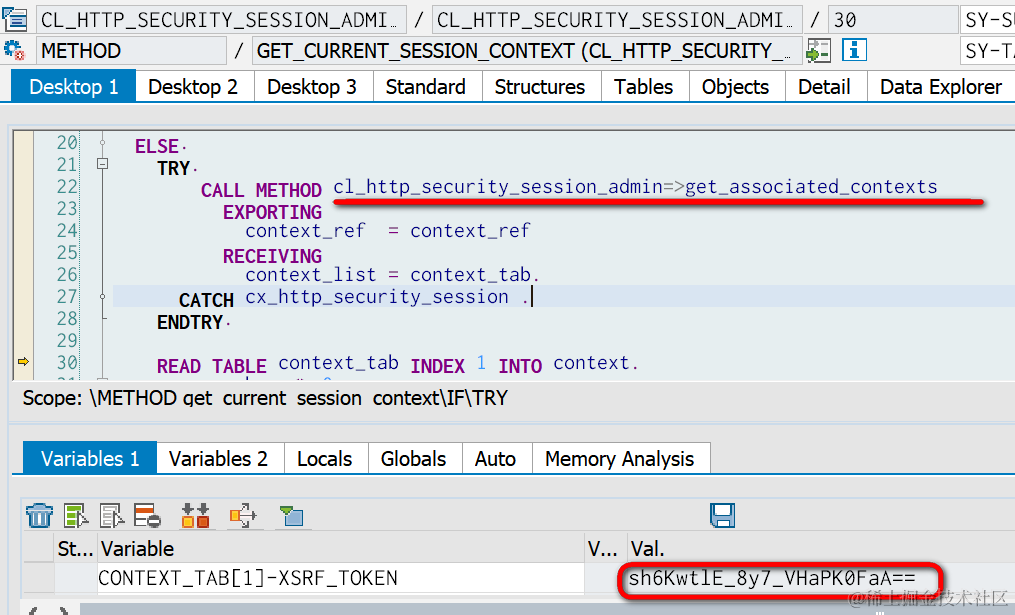The height and width of the screenshot is (615, 1015).
Task: Click the Scope path text below the editor
Action: [265, 397]
